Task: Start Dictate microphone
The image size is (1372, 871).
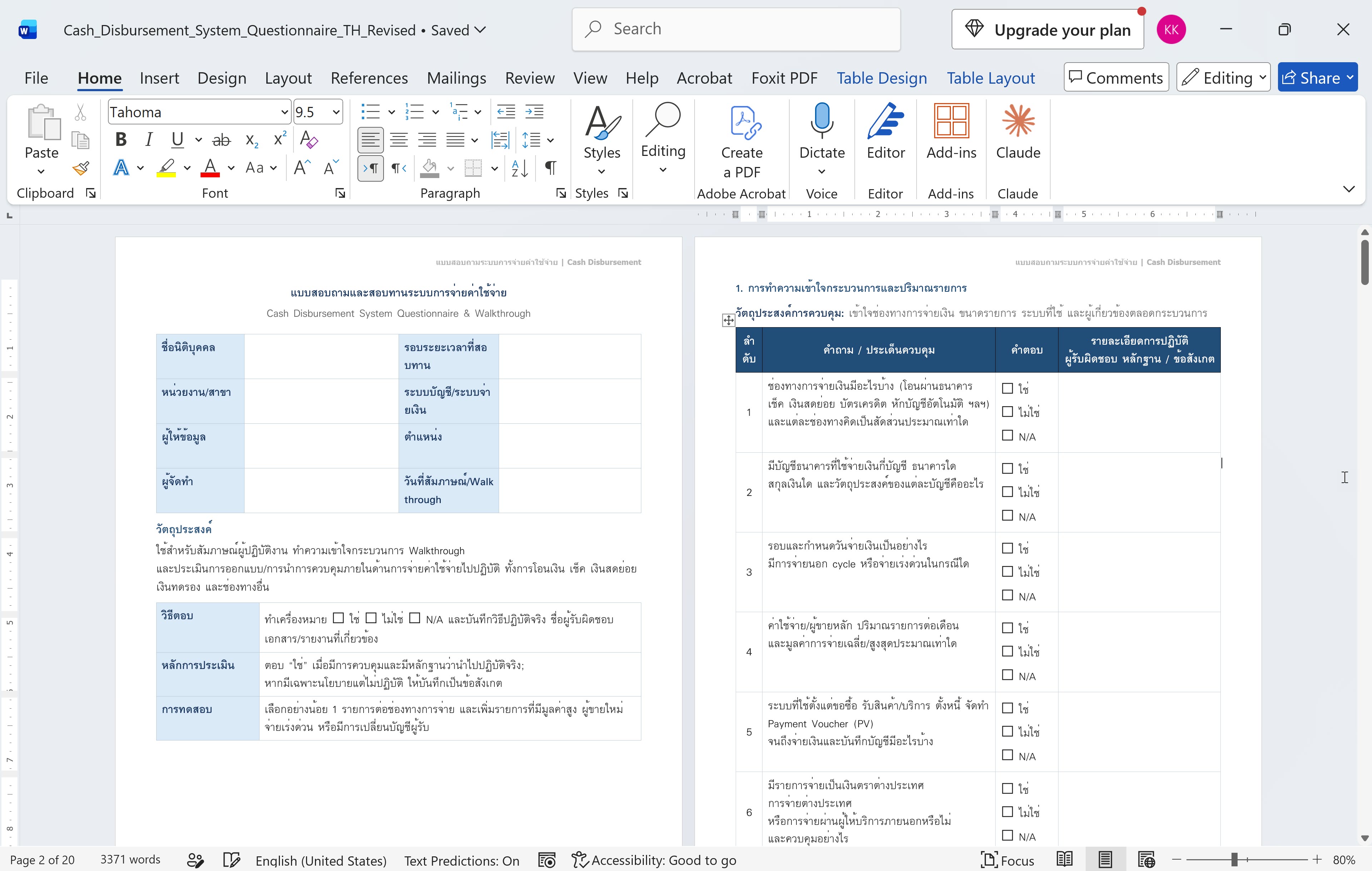Action: (x=821, y=121)
